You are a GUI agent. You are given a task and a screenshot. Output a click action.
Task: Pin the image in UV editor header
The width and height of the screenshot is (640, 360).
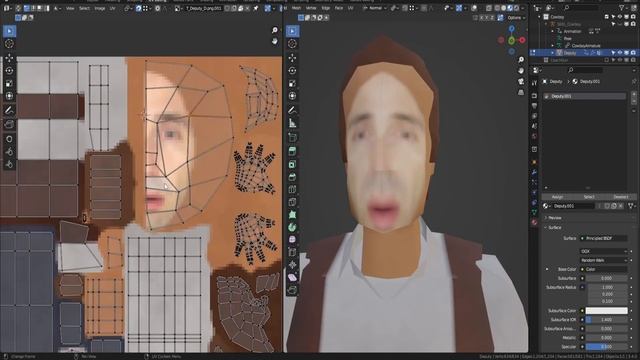pos(256,8)
